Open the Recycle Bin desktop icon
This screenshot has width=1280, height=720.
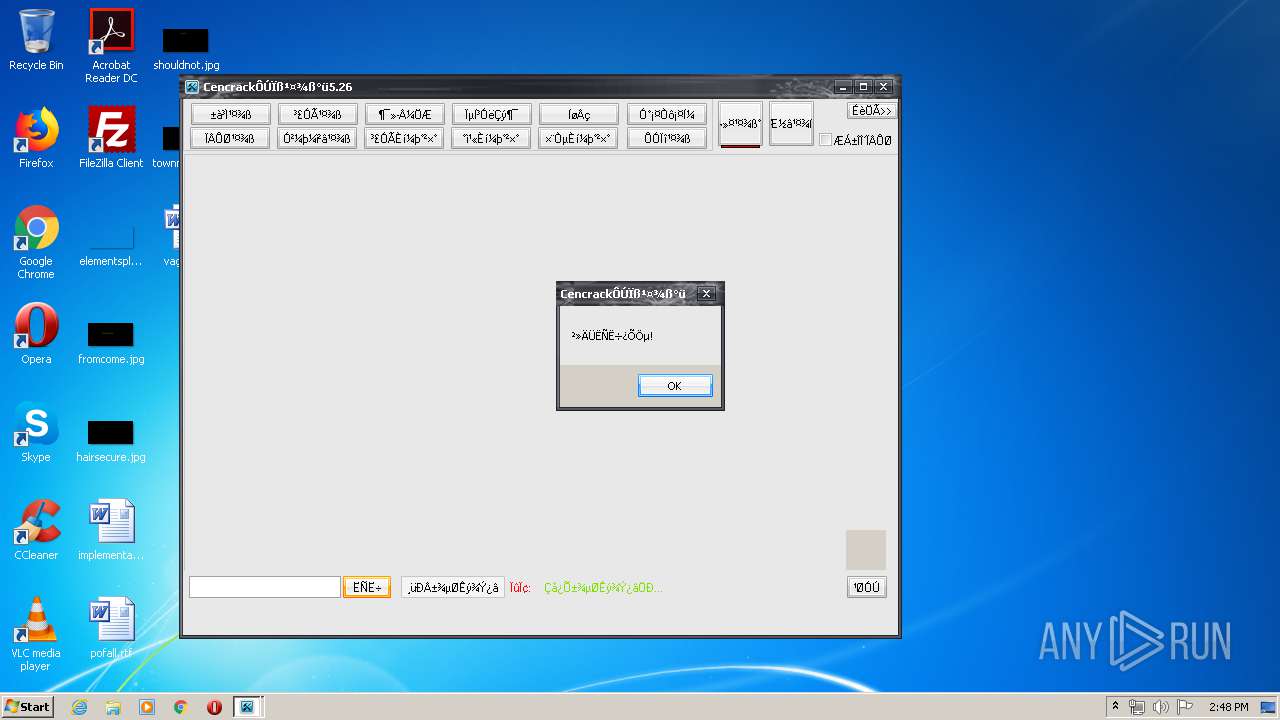(36, 40)
